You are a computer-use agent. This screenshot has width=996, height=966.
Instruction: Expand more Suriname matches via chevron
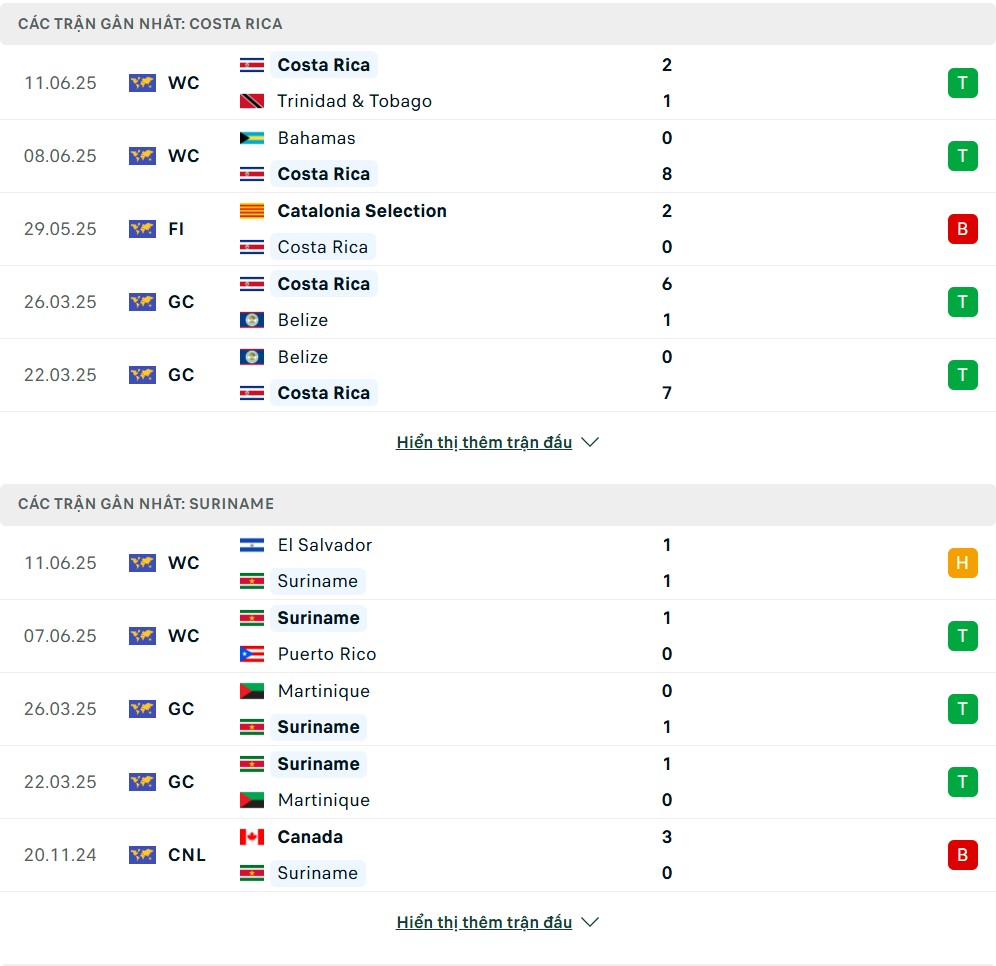(590, 922)
